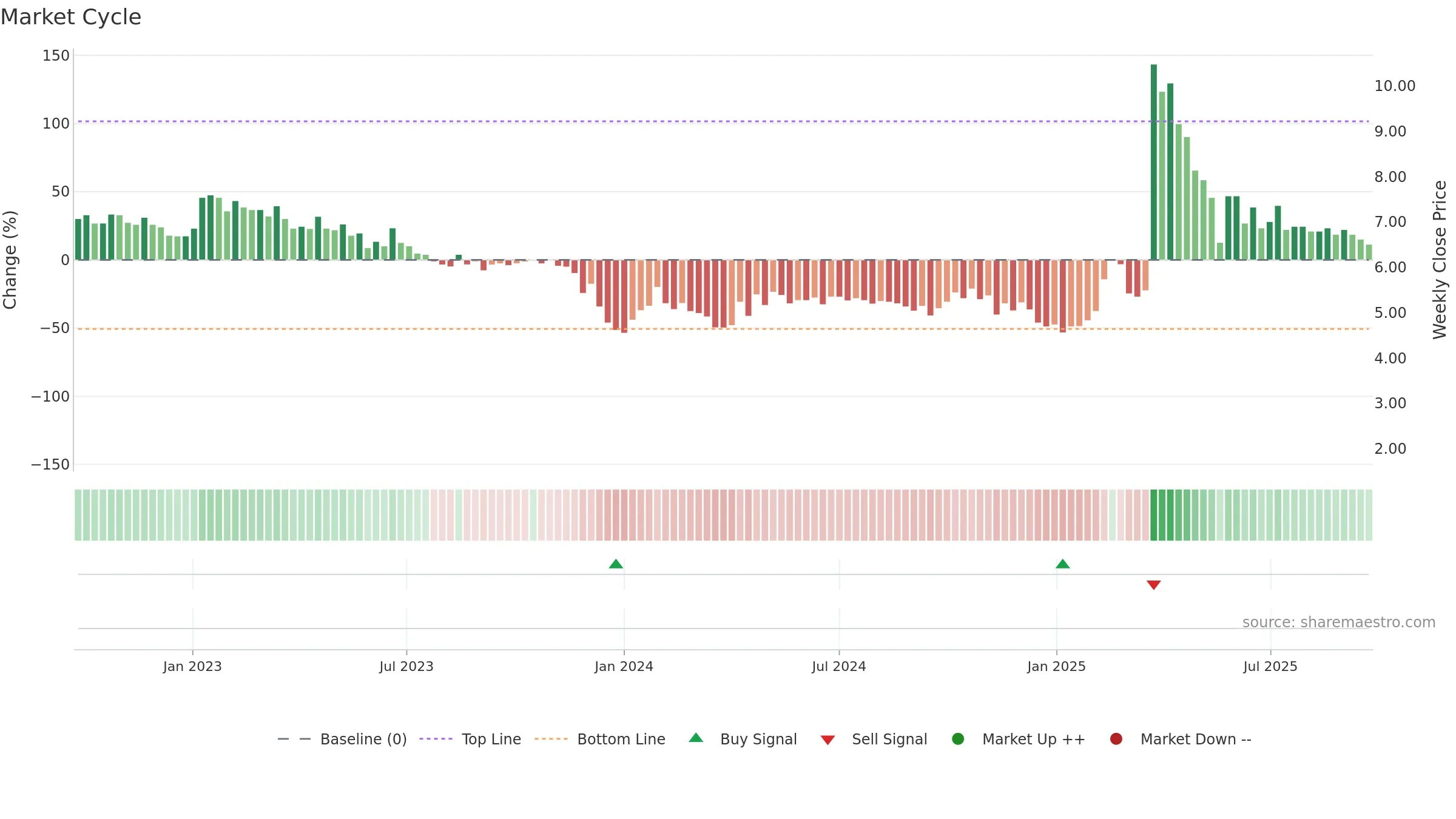The image size is (1456, 819).
Task: Click the Jul 2024 axis label
Action: coord(839,667)
